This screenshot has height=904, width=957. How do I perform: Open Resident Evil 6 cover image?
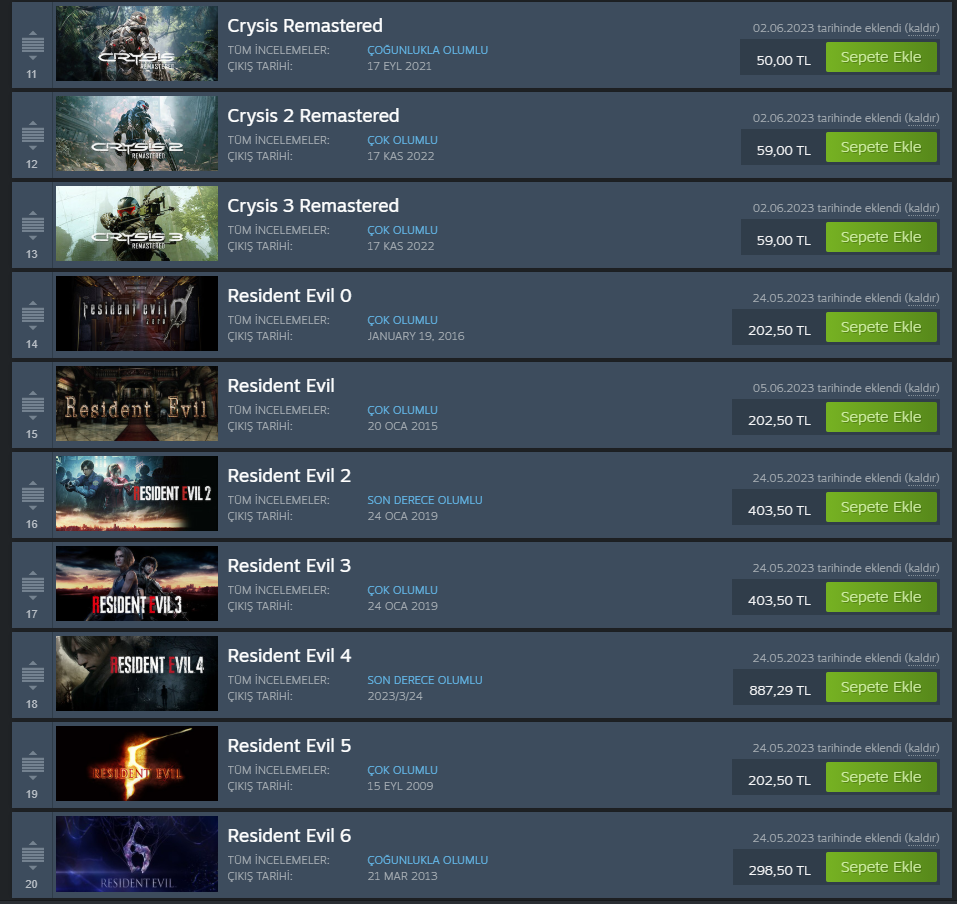pyautogui.click(x=137, y=853)
